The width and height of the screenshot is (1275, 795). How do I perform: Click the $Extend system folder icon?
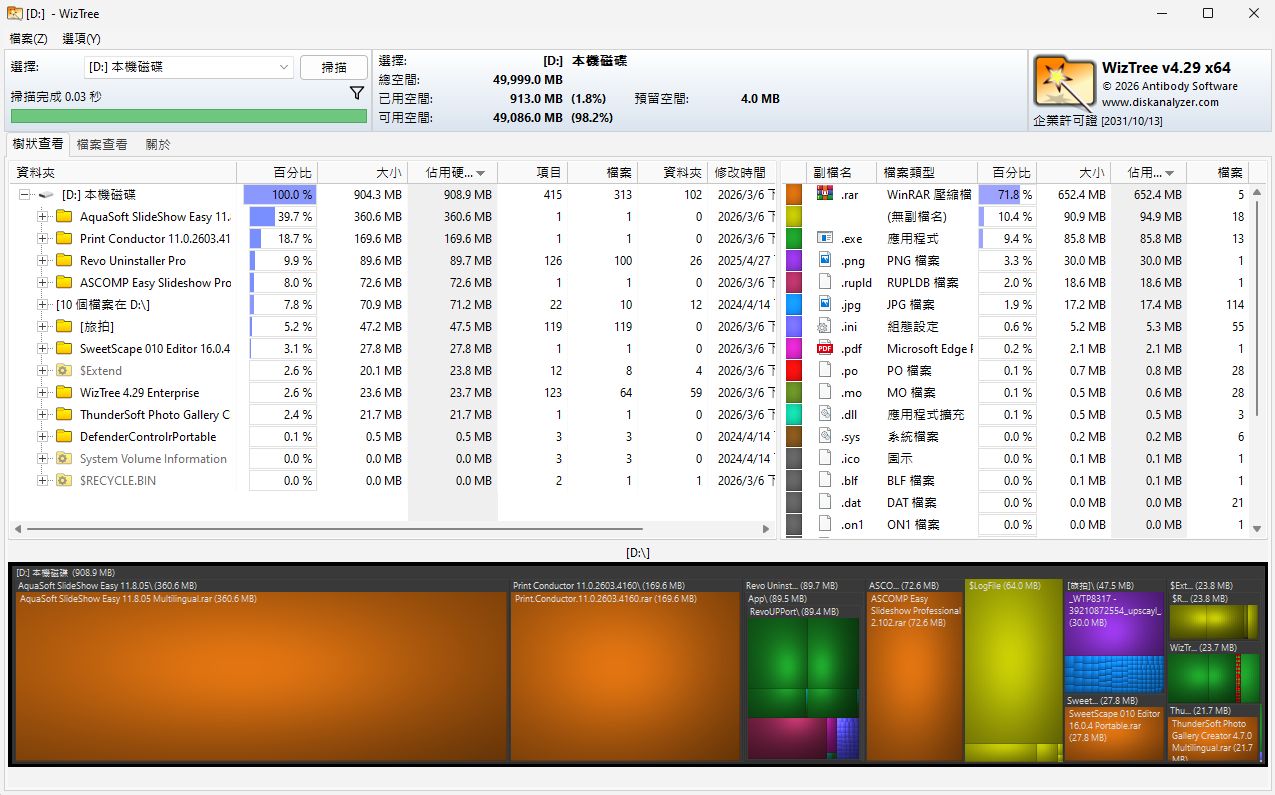tap(64, 371)
